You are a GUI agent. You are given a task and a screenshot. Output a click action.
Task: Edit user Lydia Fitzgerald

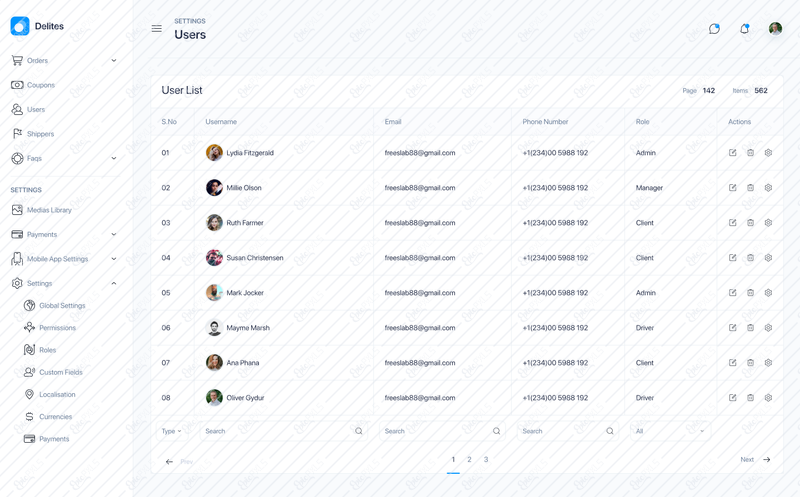[x=733, y=153]
